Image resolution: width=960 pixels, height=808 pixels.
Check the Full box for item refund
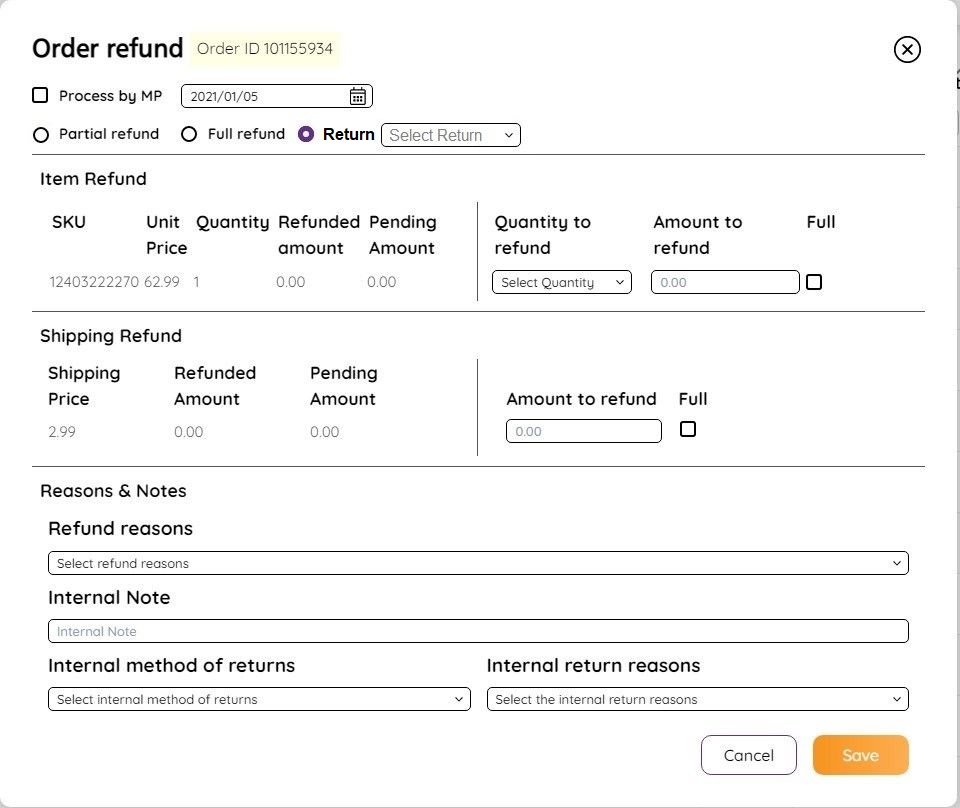814,282
